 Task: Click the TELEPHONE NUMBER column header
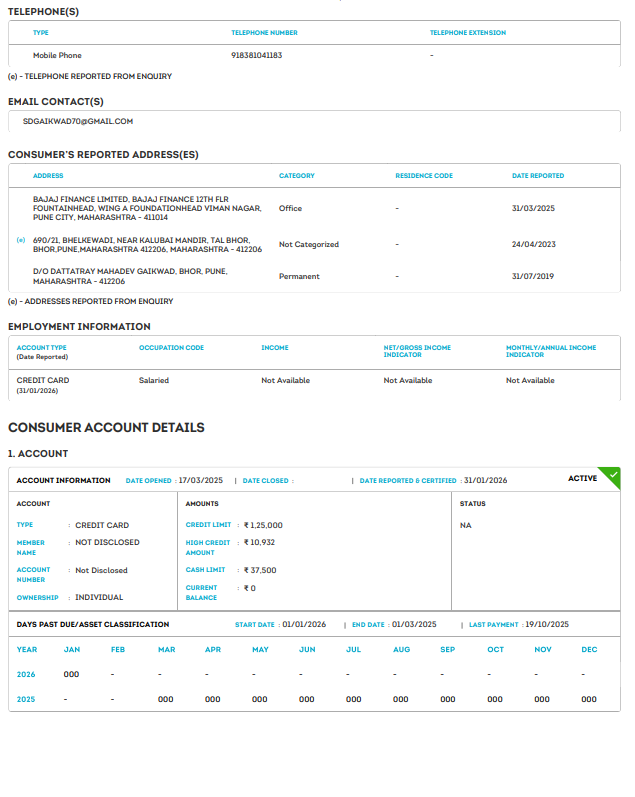click(264, 33)
